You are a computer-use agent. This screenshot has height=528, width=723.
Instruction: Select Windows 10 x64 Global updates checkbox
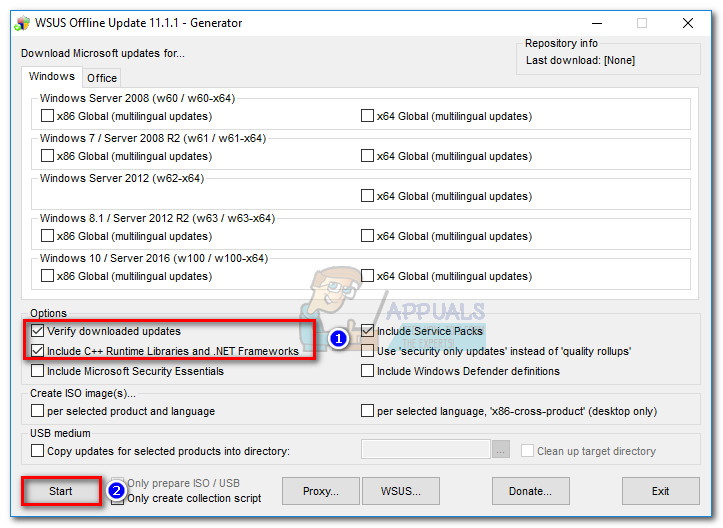(367, 276)
